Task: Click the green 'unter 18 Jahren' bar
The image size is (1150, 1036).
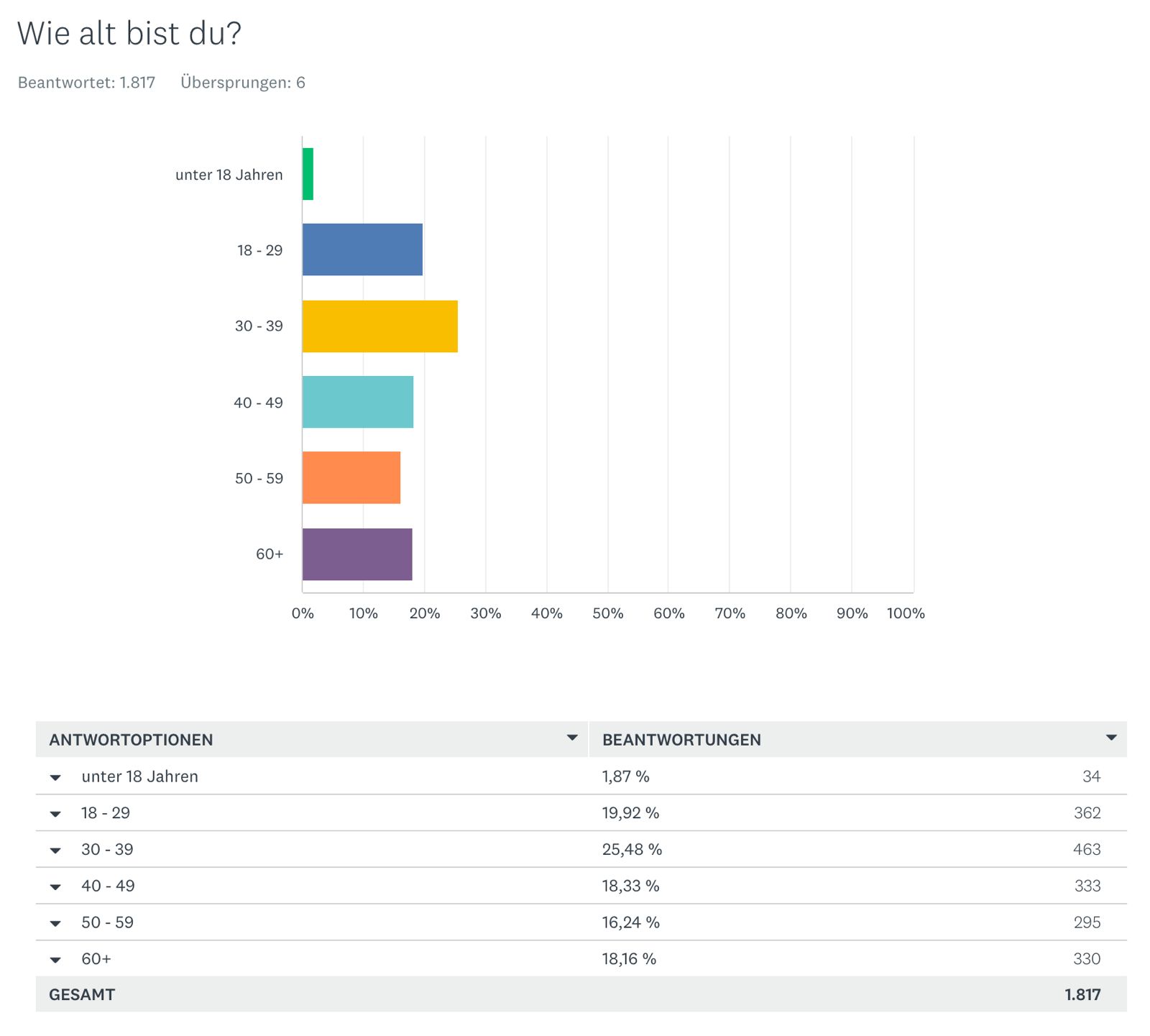Action: coord(308,174)
